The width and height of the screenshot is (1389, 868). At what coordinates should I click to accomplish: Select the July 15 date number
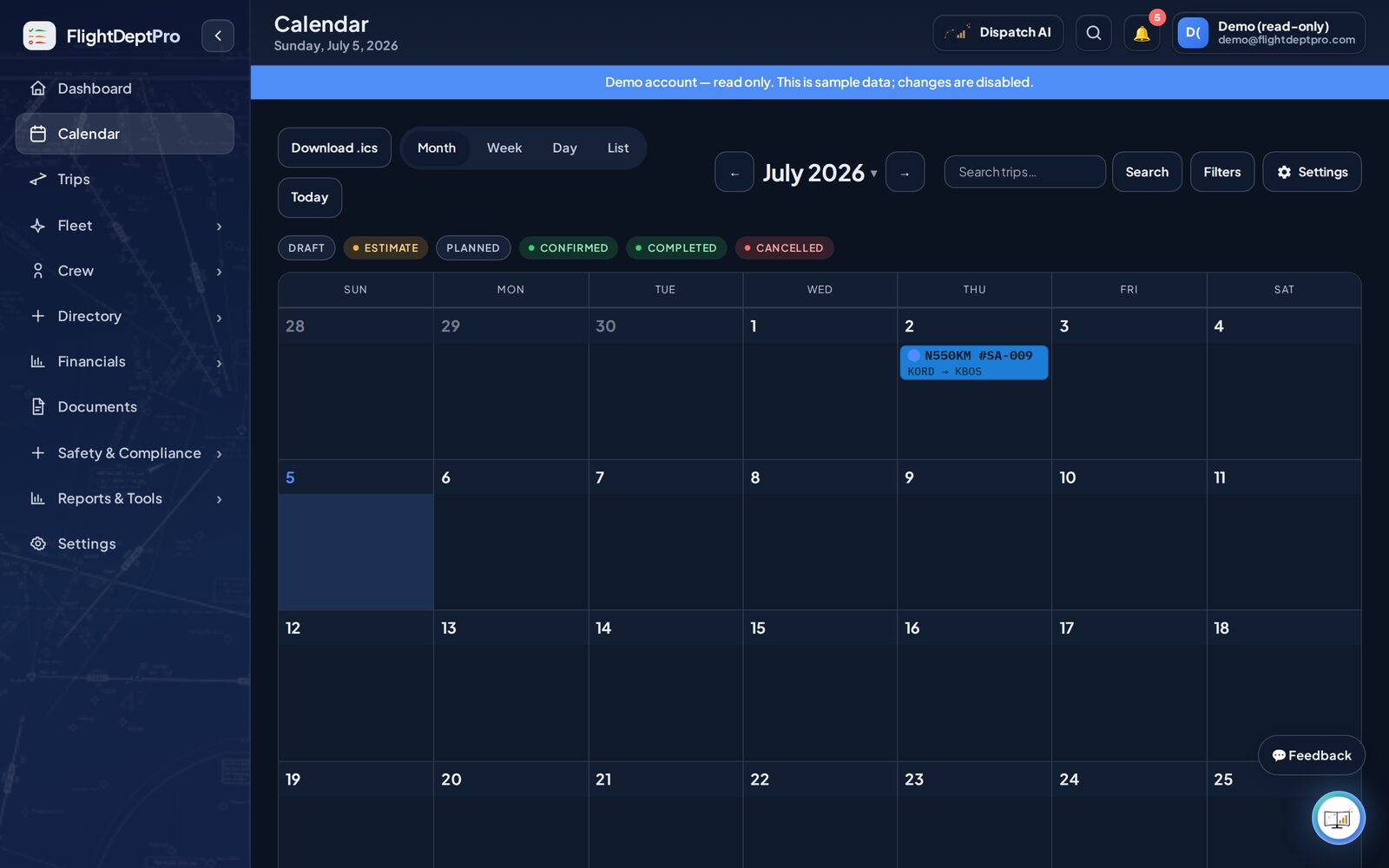coord(758,628)
